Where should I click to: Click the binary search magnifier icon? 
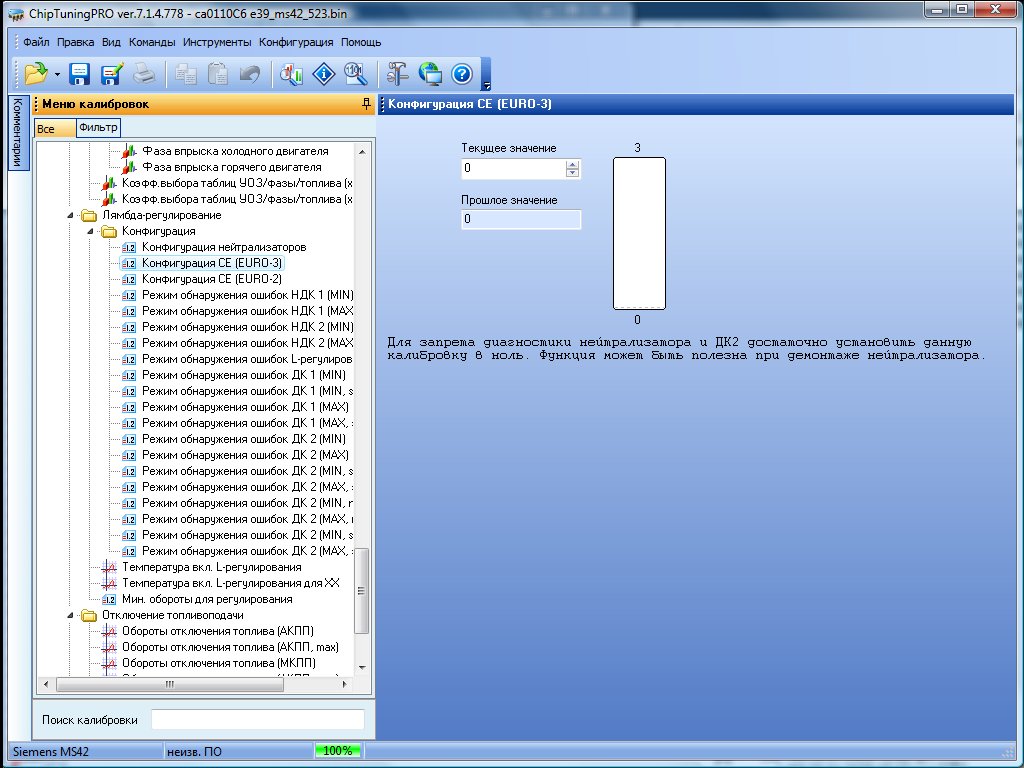355,73
